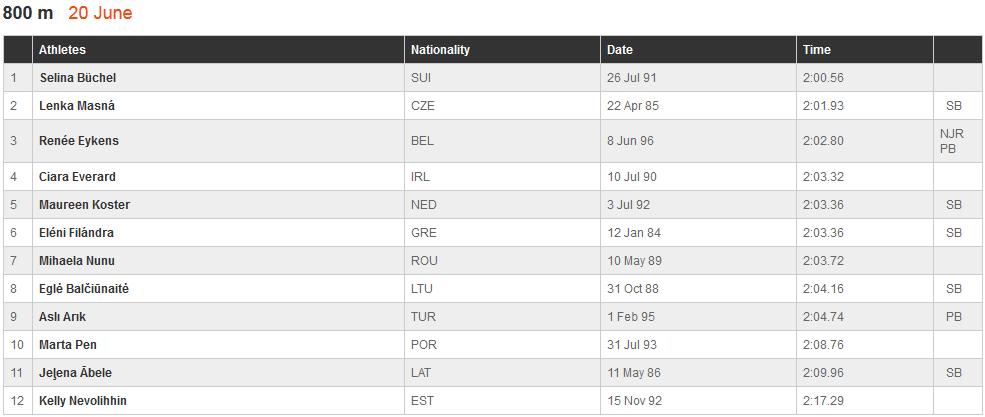Click the NJR PB note for Eykens
985x417 pixels.
click(951, 141)
